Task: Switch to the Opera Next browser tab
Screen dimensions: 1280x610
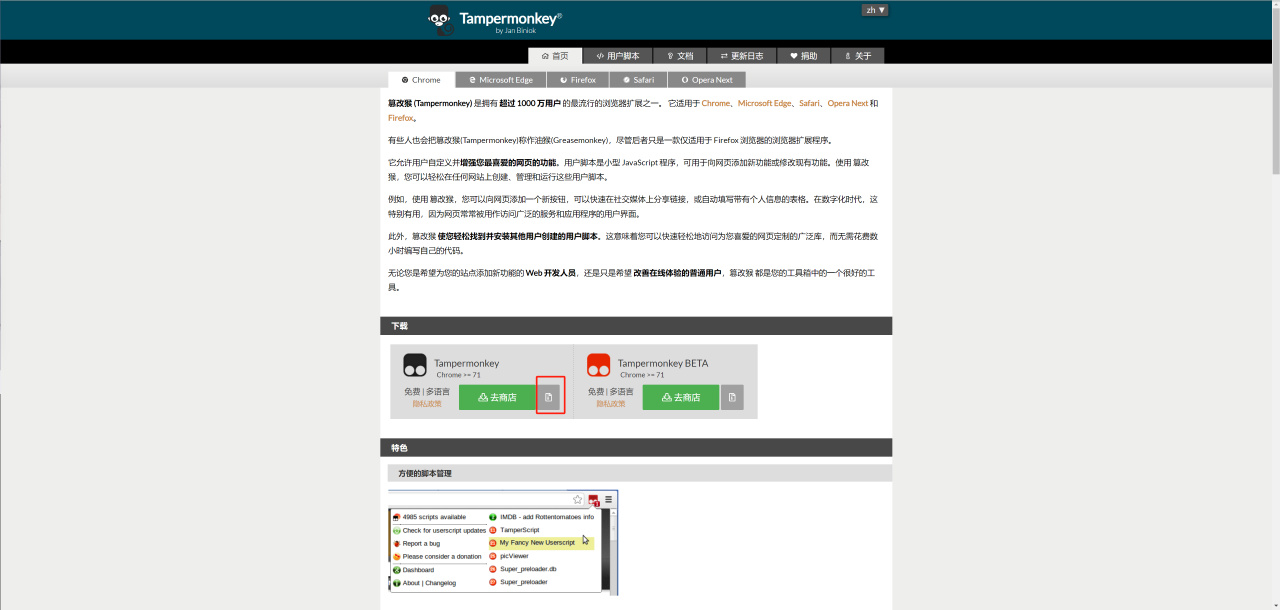Action: pos(707,80)
